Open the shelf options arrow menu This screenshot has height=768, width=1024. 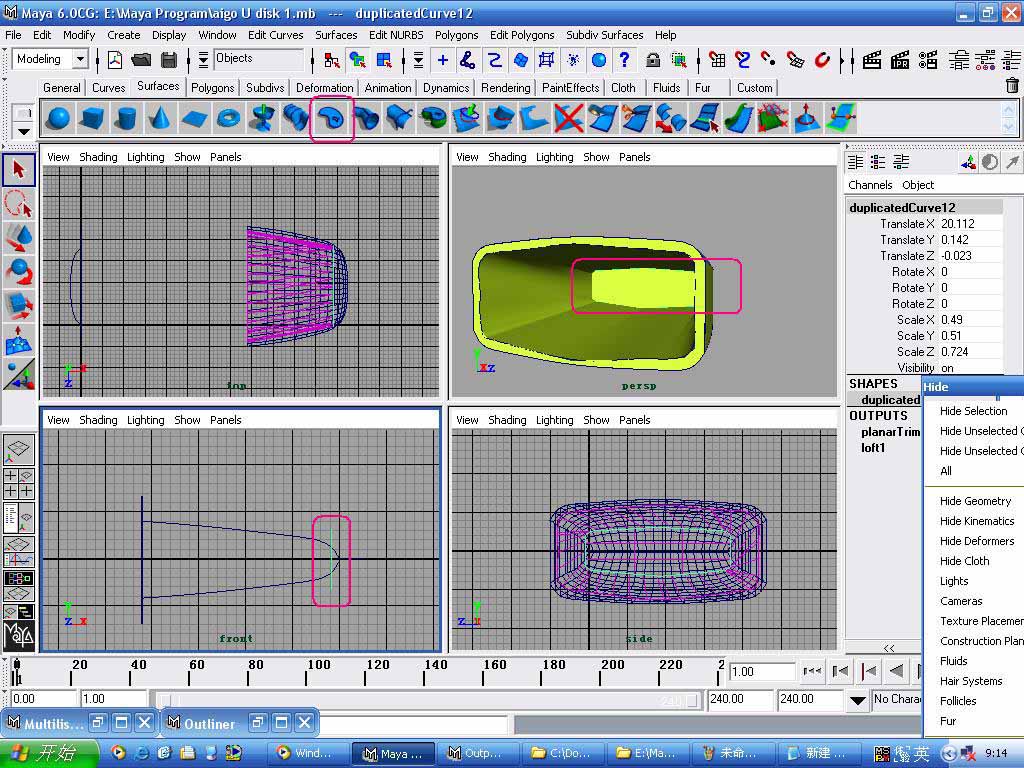coord(24,131)
